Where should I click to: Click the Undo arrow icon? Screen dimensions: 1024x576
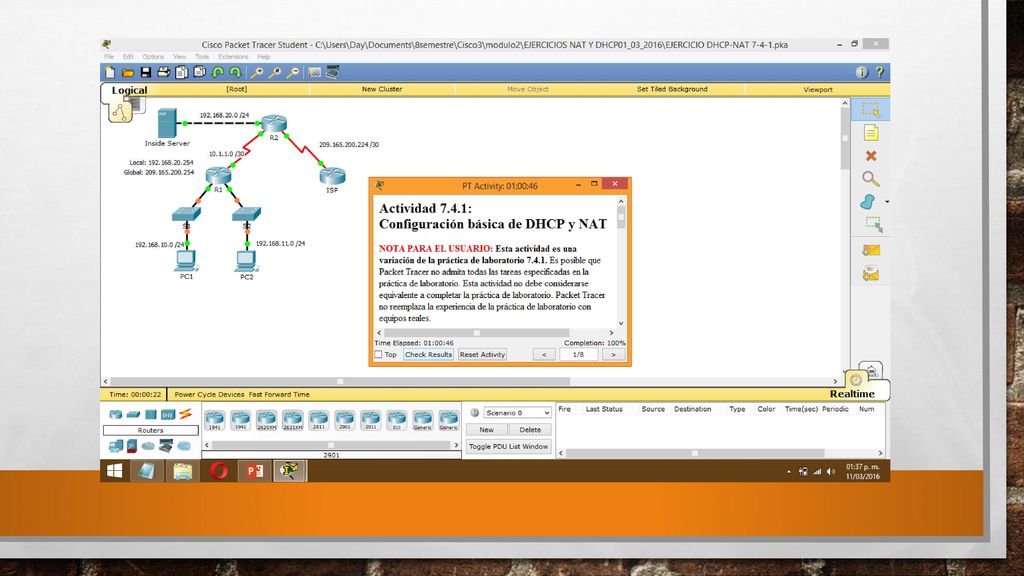pos(218,72)
